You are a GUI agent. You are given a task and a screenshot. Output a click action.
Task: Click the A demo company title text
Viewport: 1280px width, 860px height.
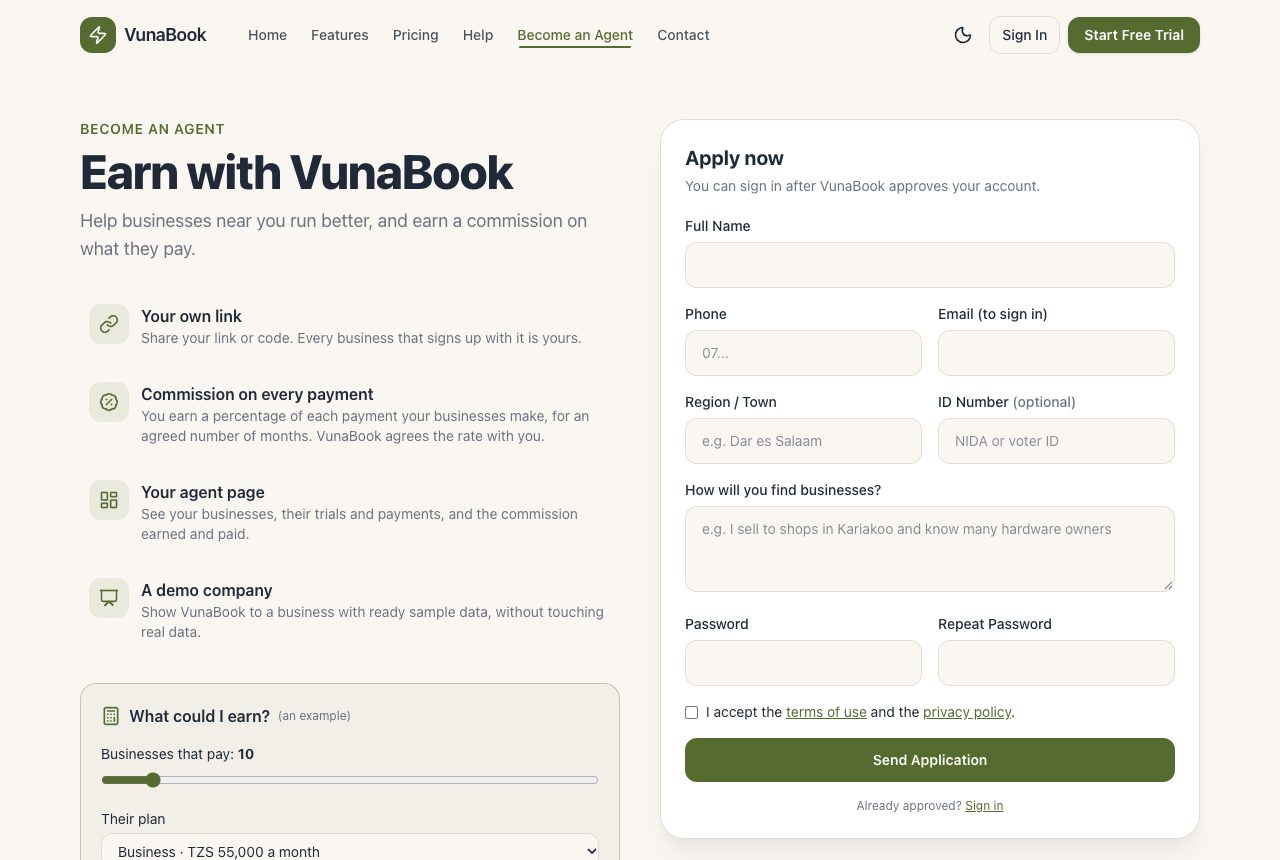(207, 590)
